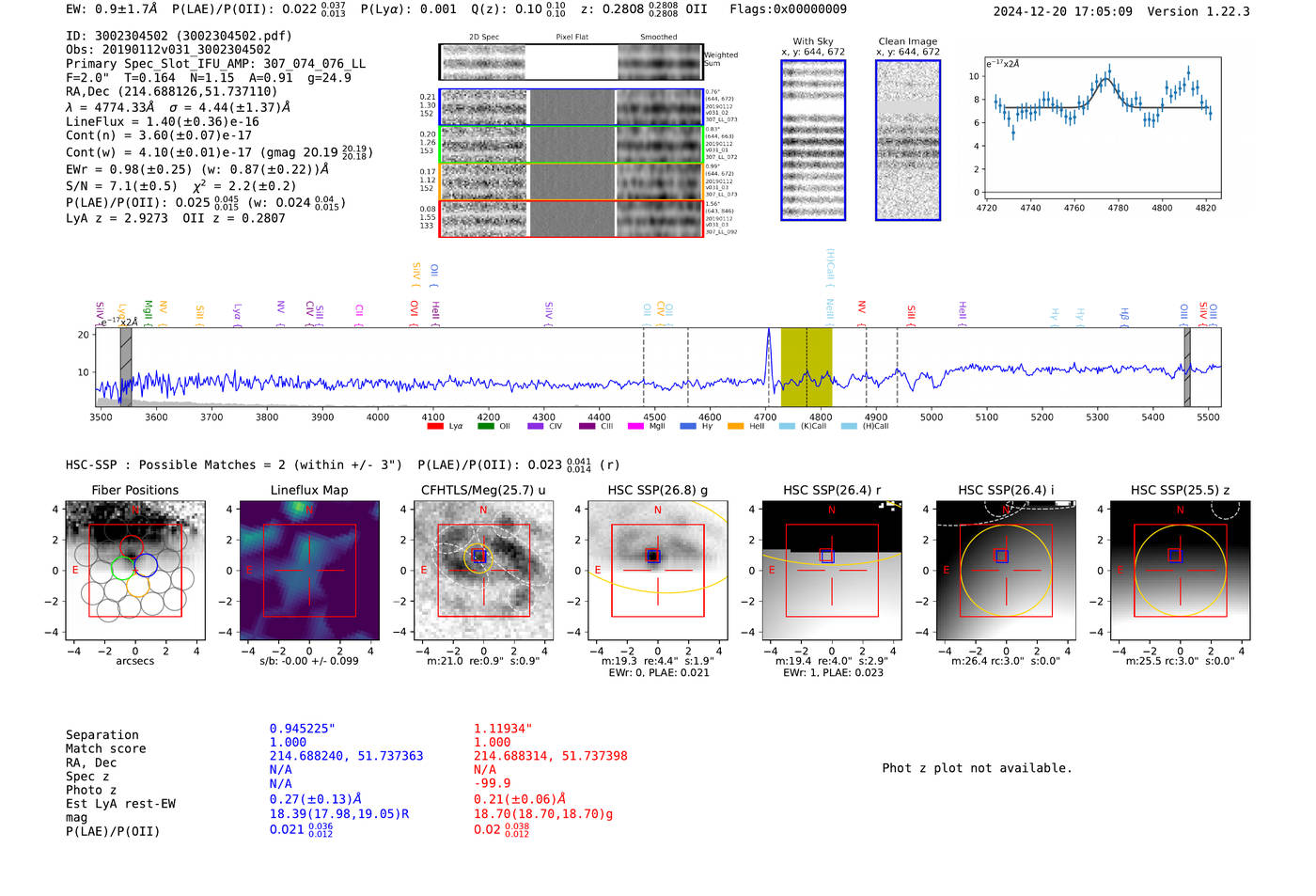Image resolution: width=1316 pixels, height=896 pixels.
Task: Select the HSC SSP g-band cutout
Action: 658,571
